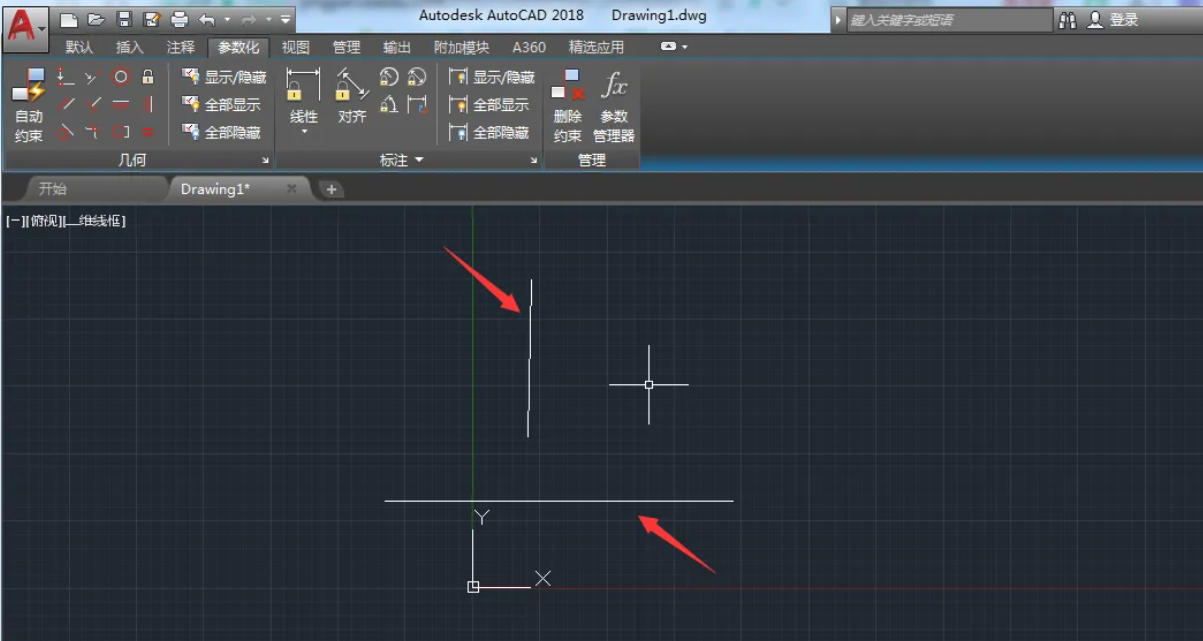Expand the 标注 panel dropdown
The image size is (1203, 641).
pyautogui.click(x=419, y=159)
